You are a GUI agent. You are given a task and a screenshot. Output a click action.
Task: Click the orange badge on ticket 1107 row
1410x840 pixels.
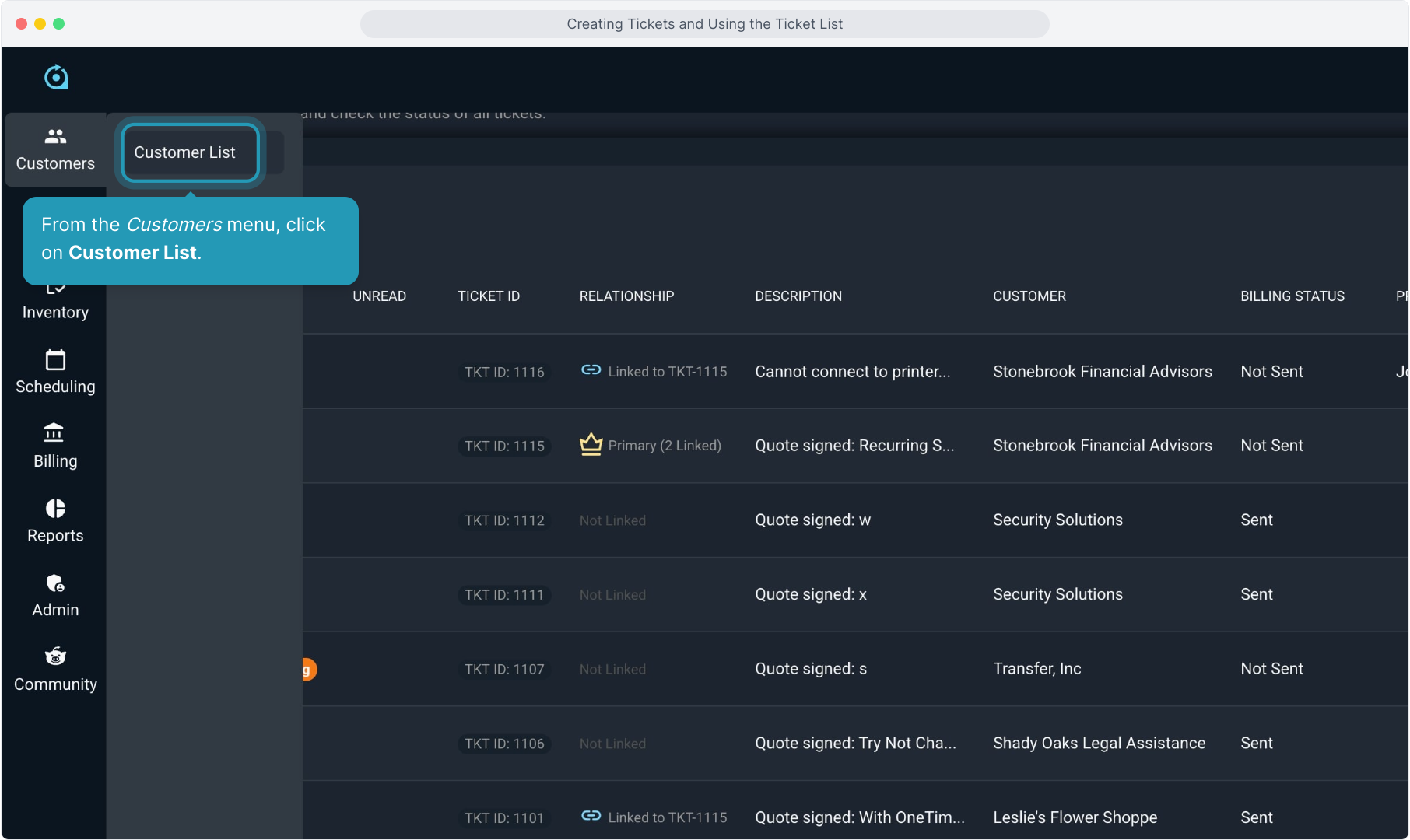(309, 670)
